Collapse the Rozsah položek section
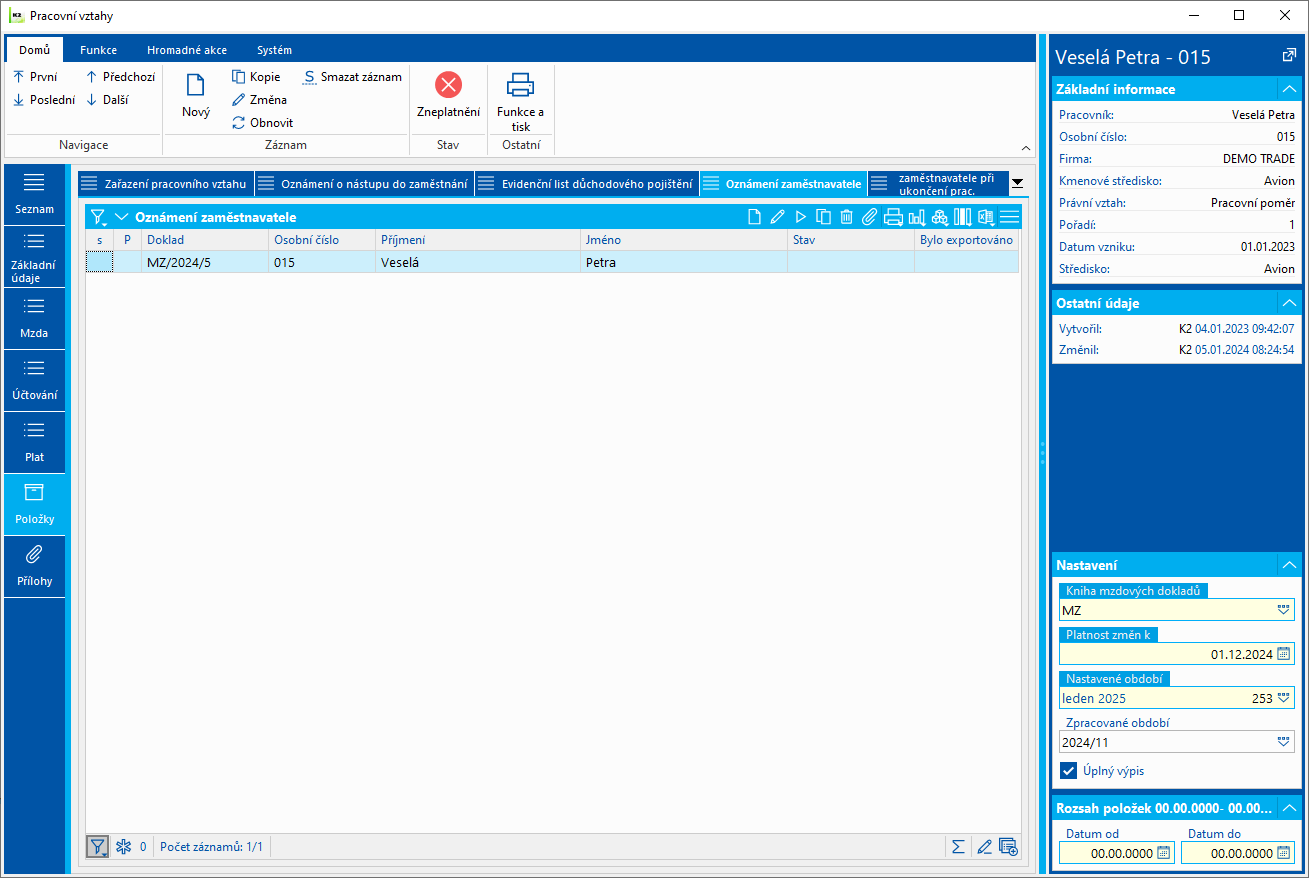Viewport: 1309px width, 878px height. coord(1289,808)
